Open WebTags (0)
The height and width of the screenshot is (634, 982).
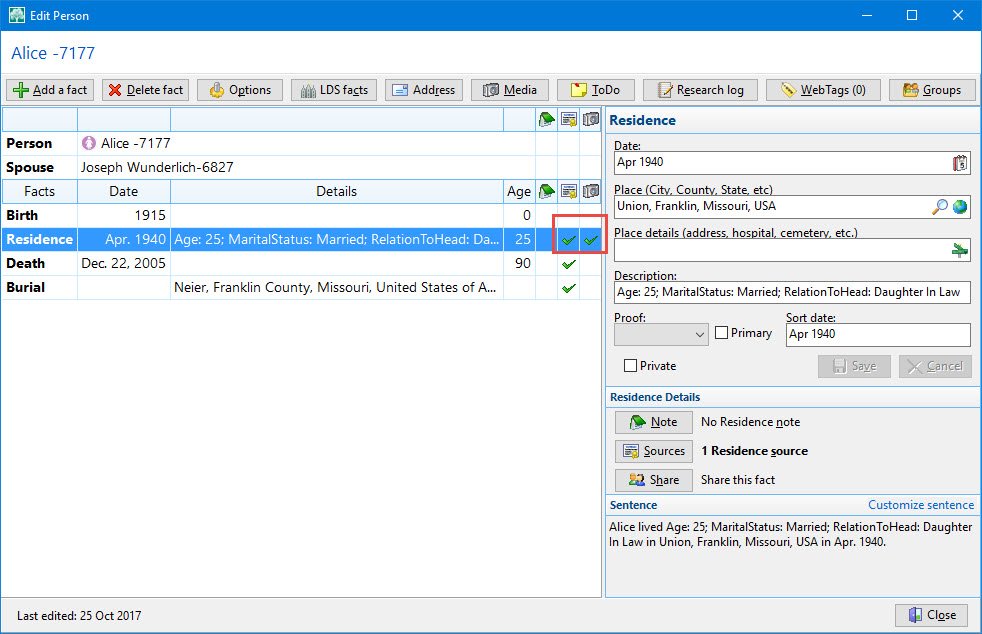[823, 90]
